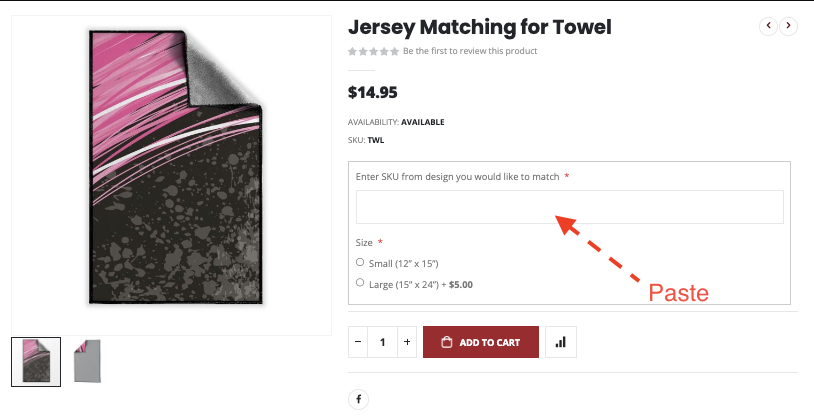This screenshot has height=417, width=814.
Task: Choose the Large (15" x 24") size option
Action: (x=360, y=283)
